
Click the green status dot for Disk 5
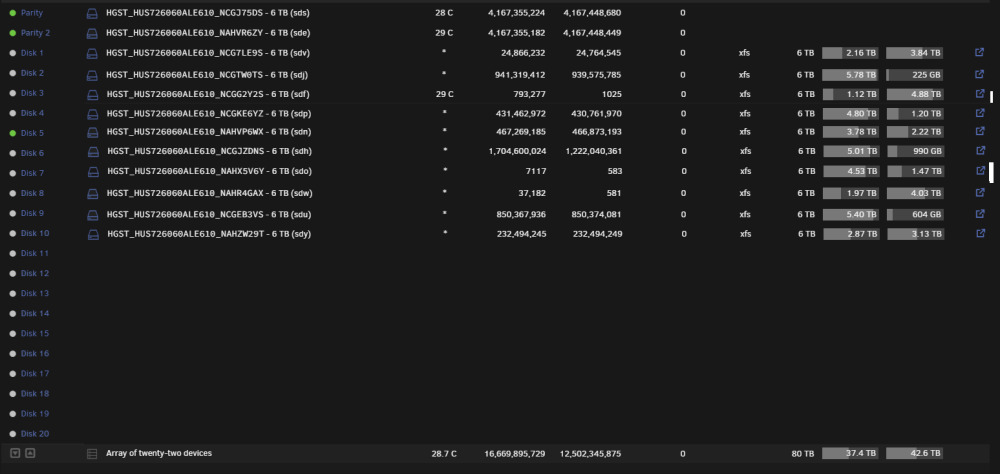[x=13, y=133]
